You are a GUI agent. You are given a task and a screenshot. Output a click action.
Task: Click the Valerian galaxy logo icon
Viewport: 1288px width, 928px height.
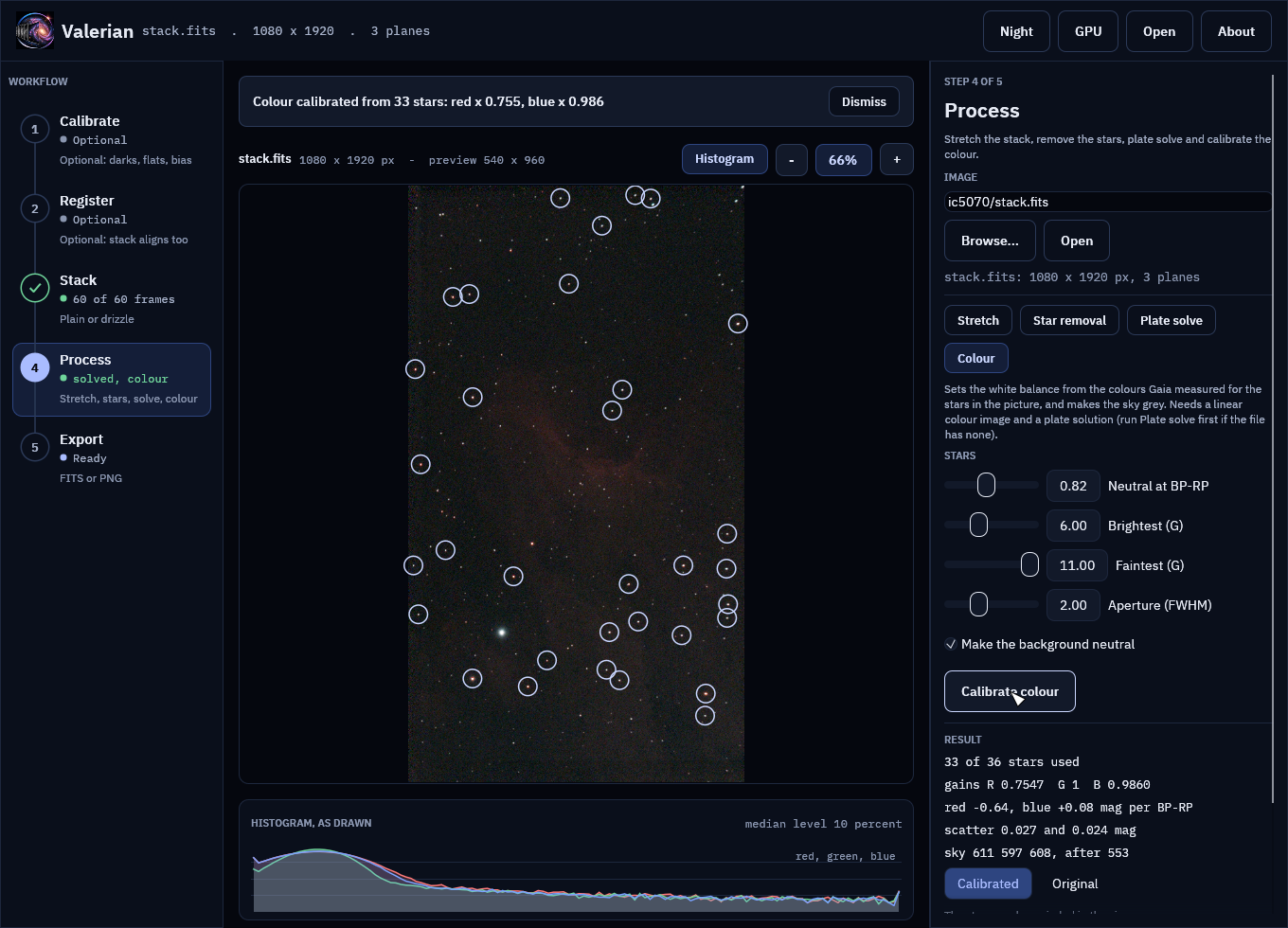pyautogui.click(x=34, y=31)
